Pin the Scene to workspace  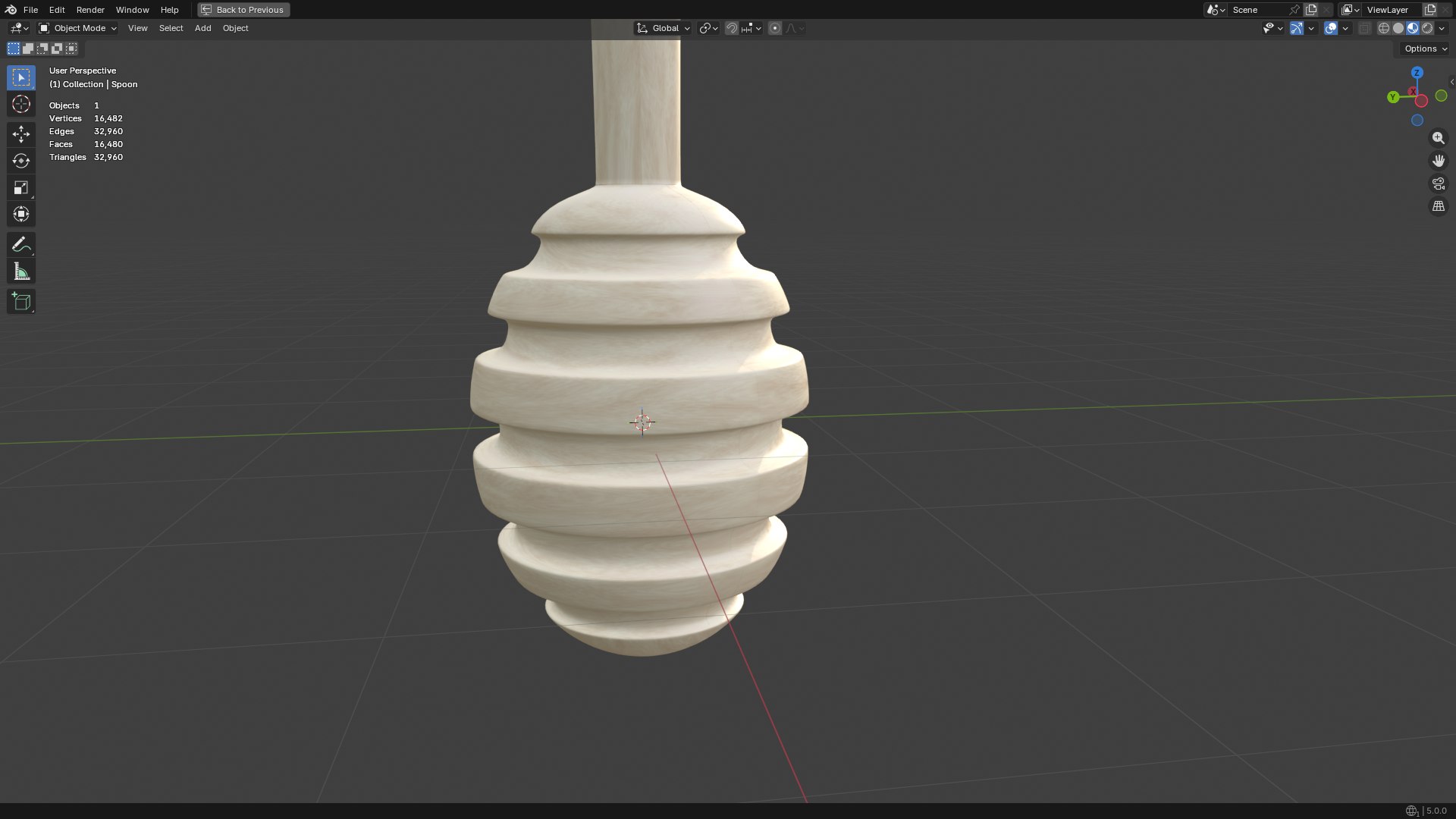[x=1294, y=10]
